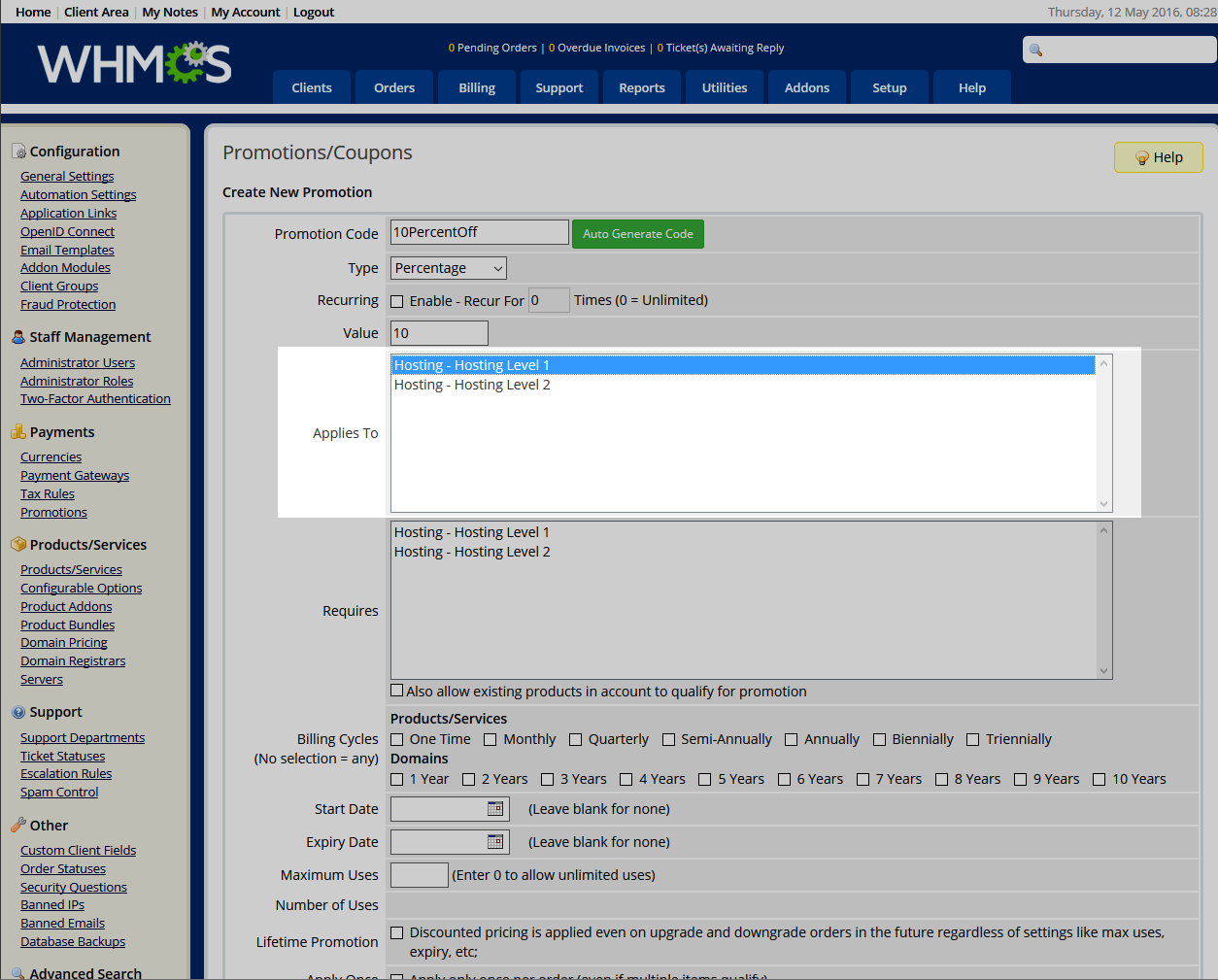Click the Recur For times field
The image size is (1218, 980).
pyautogui.click(x=549, y=300)
